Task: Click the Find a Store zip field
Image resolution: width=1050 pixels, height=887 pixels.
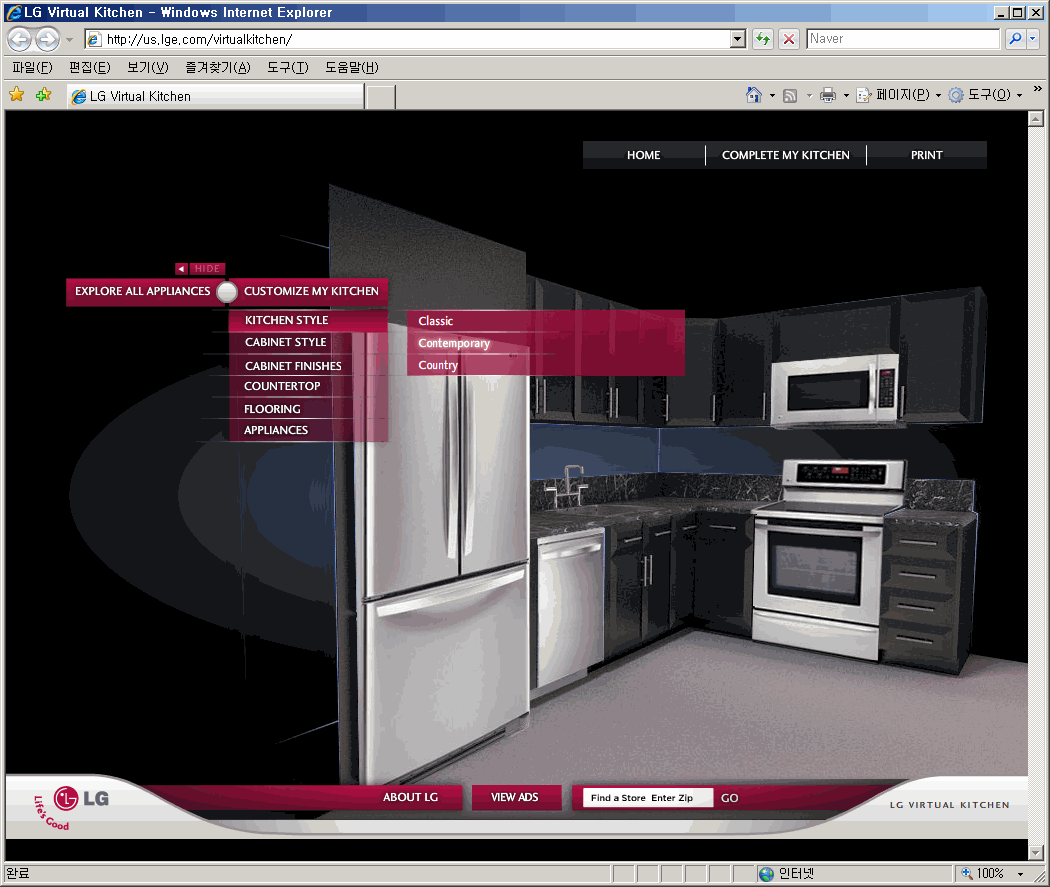Action: (x=648, y=798)
